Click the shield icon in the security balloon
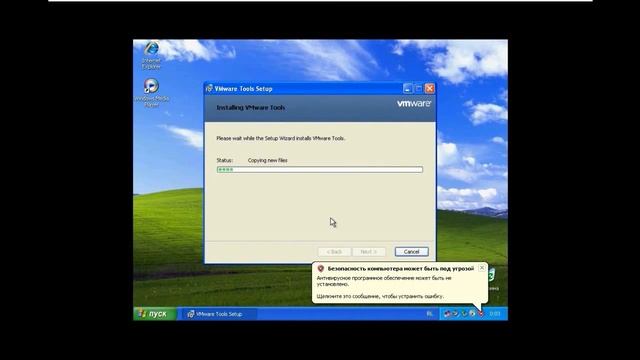This screenshot has width=640, height=360. (x=321, y=269)
